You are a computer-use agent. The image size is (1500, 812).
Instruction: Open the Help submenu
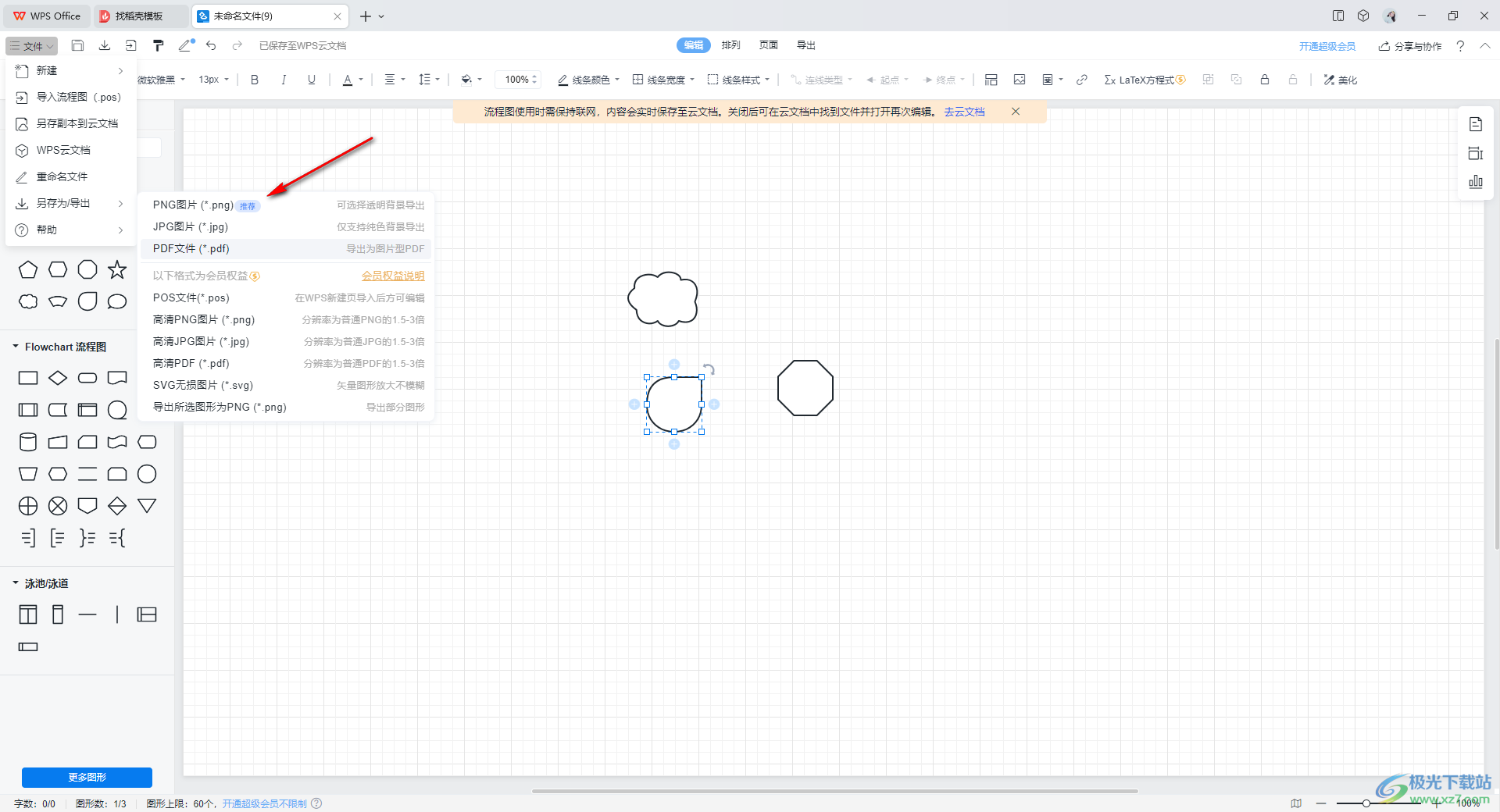pyautogui.click(x=70, y=230)
